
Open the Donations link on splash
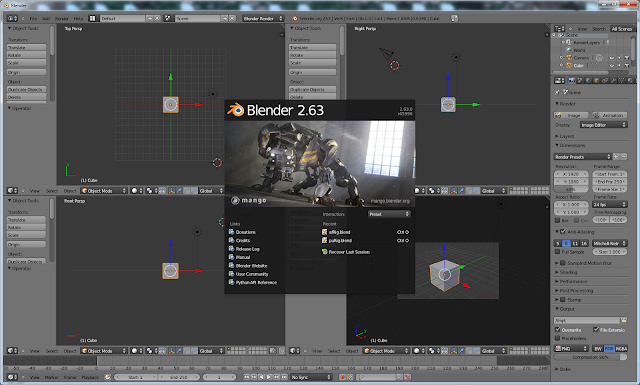(x=242, y=232)
